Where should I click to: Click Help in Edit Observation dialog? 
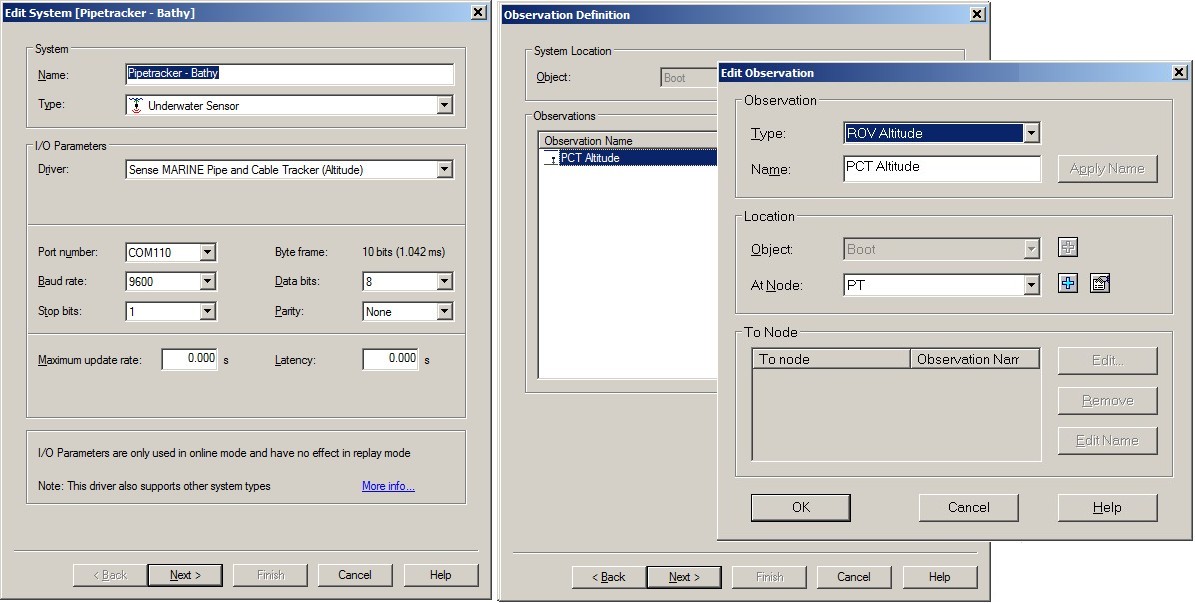pyautogui.click(x=1107, y=508)
